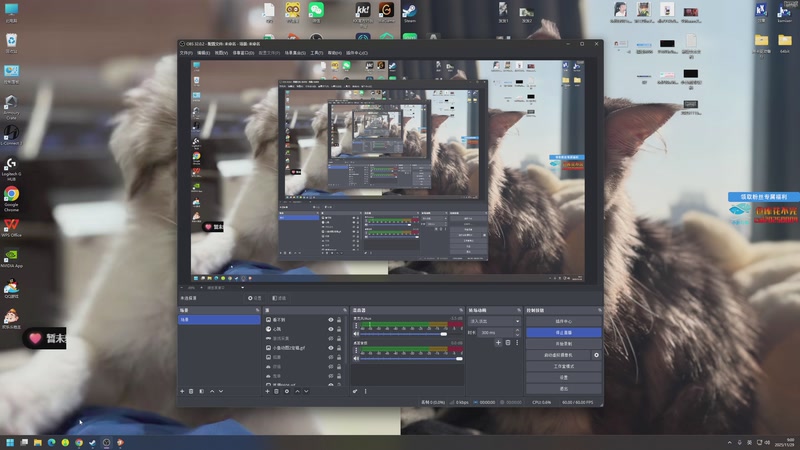Float the Scenes dock with pop-out icon
Image resolution: width=800 pixels, height=450 pixels.
tap(257, 310)
